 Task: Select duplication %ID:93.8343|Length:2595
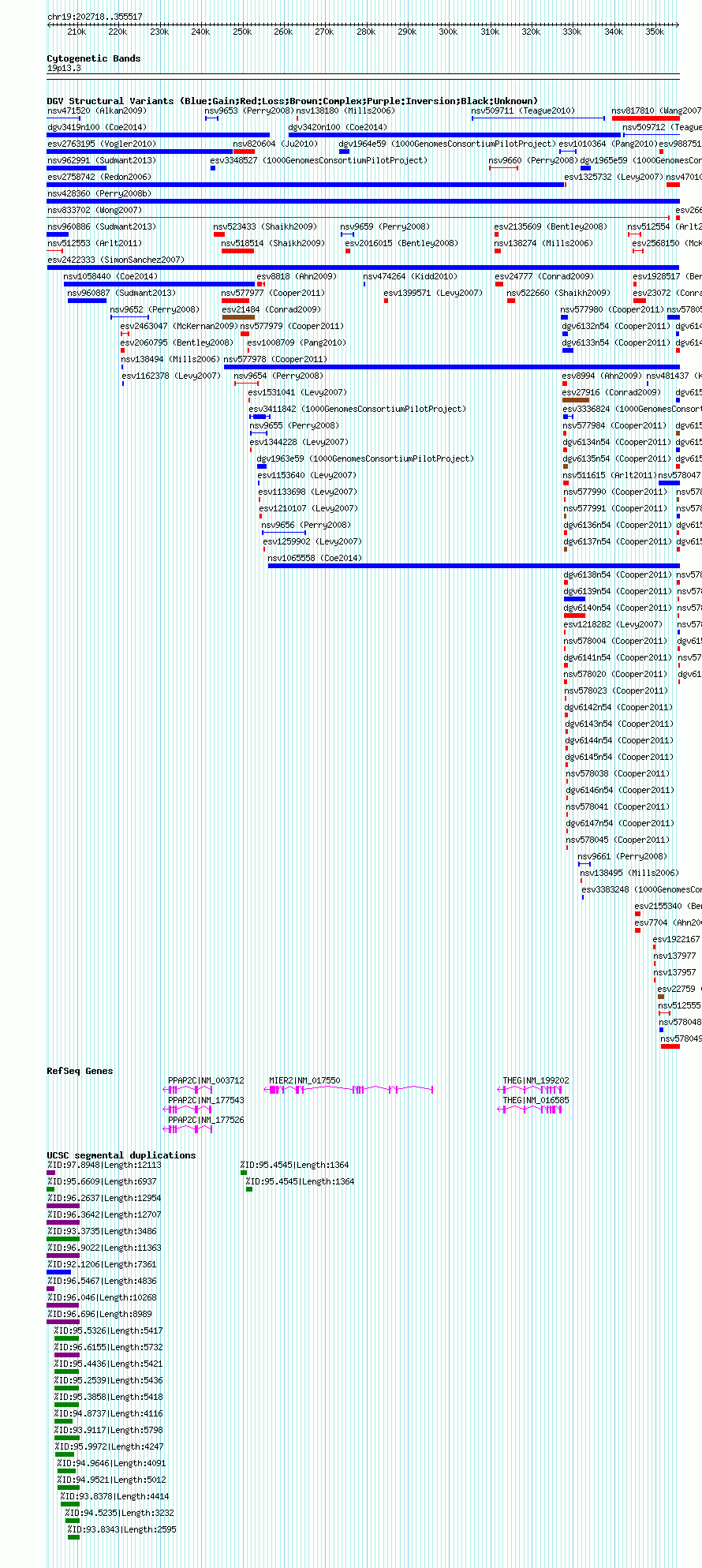click(x=121, y=1529)
